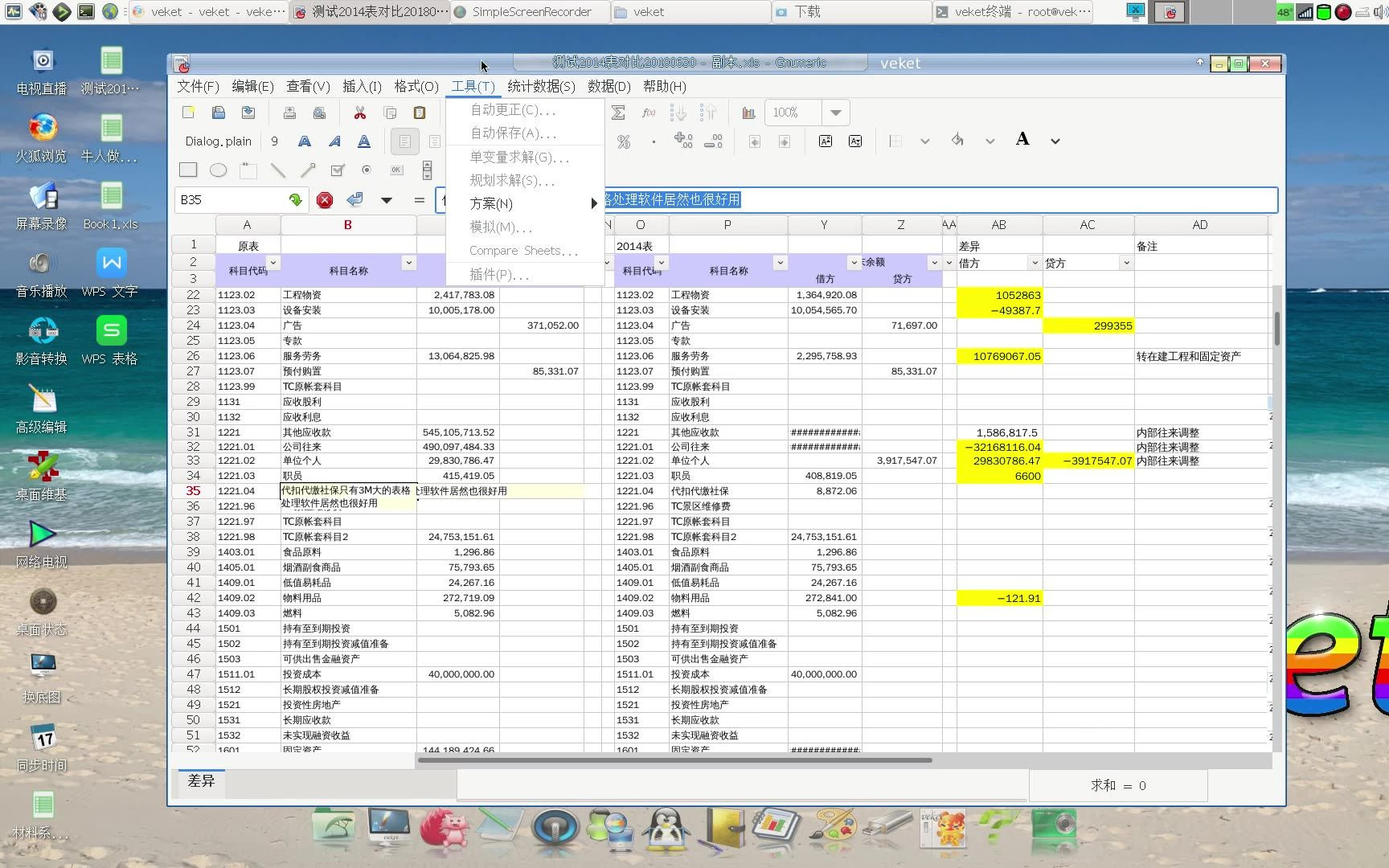The width and height of the screenshot is (1389, 868).
Task: Insert an AutoSum with the Sigma icon
Action: point(618,113)
